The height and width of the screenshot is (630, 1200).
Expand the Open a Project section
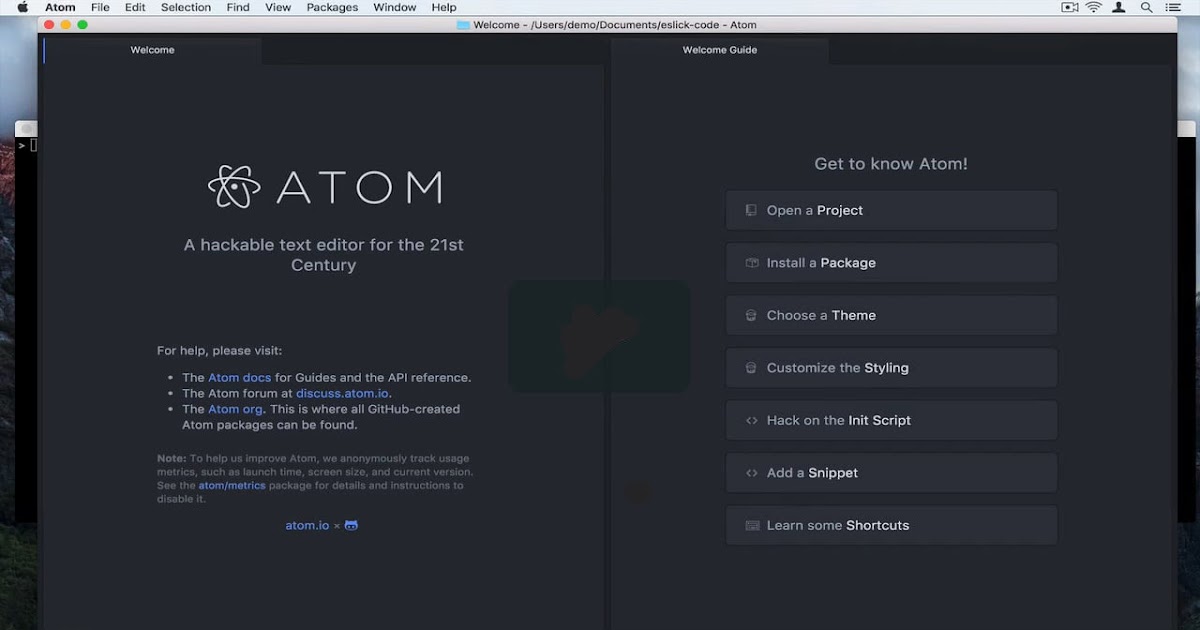tap(890, 210)
